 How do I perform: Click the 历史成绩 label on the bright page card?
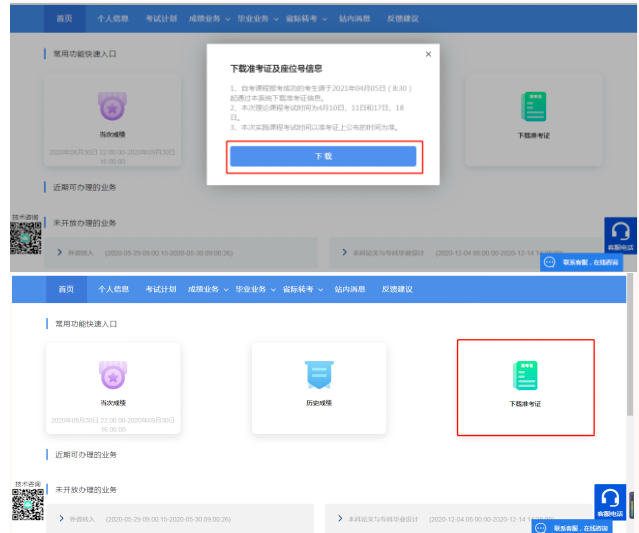(x=319, y=403)
